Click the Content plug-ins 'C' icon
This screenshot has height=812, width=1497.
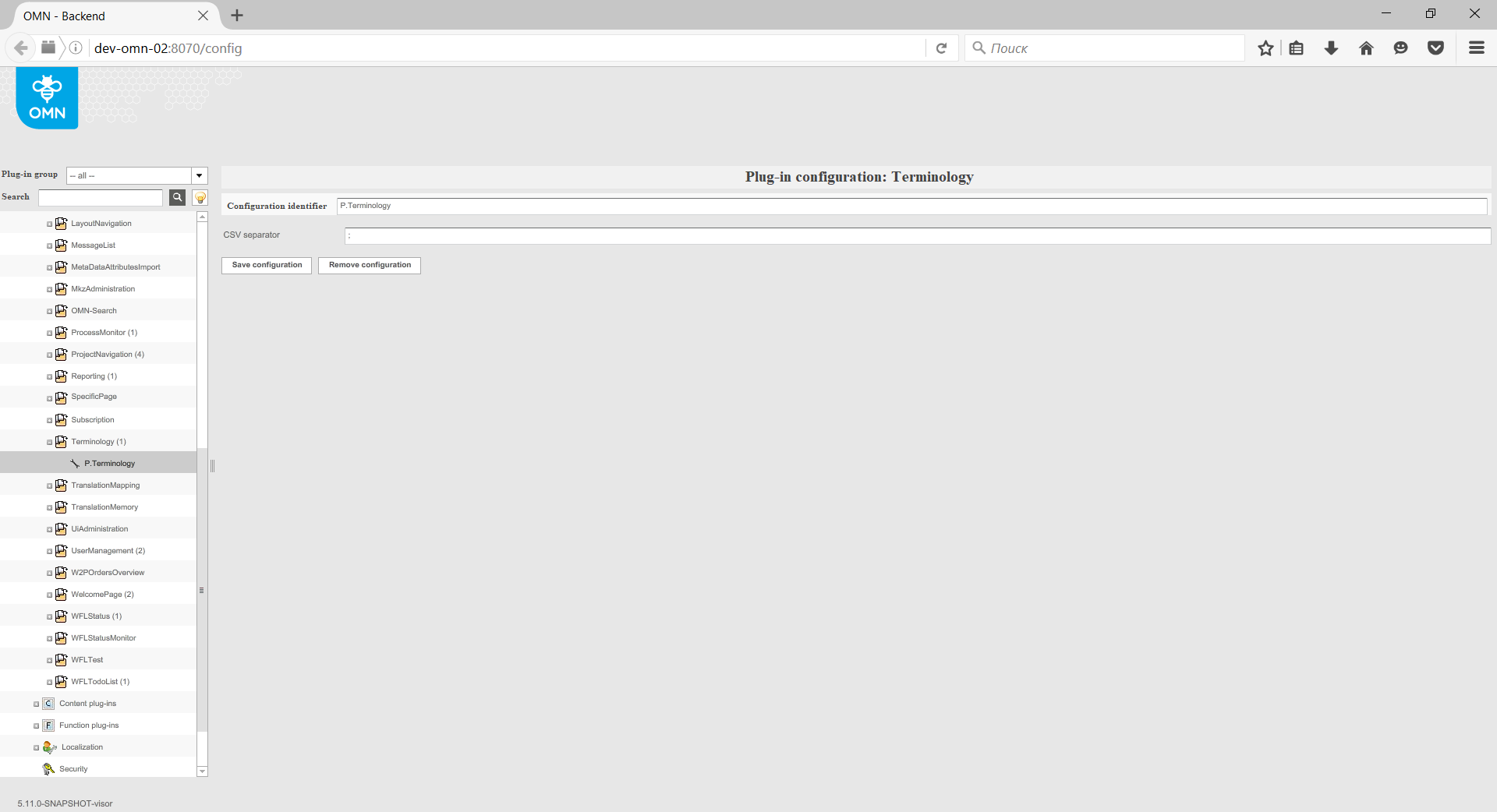point(48,703)
